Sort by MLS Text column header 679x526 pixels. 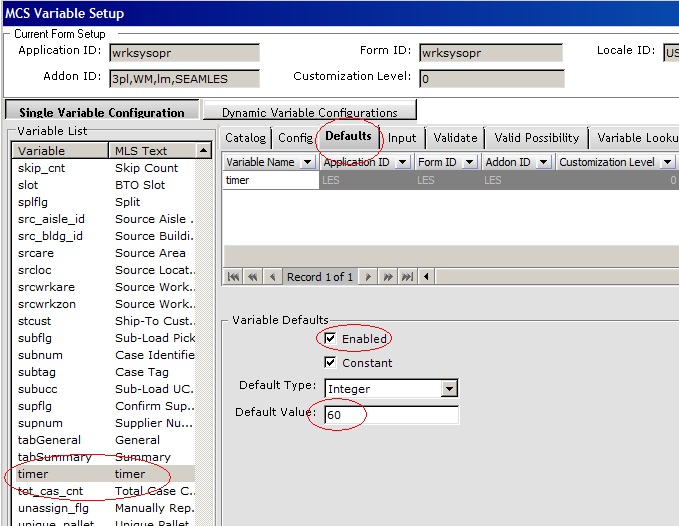coord(152,151)
